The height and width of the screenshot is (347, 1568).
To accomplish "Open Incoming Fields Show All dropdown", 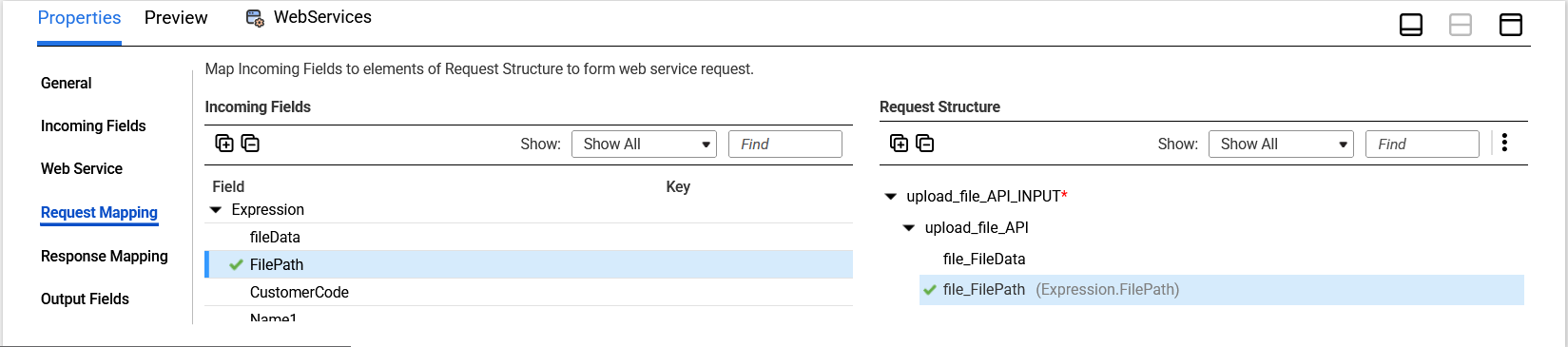I will [644, 145].
